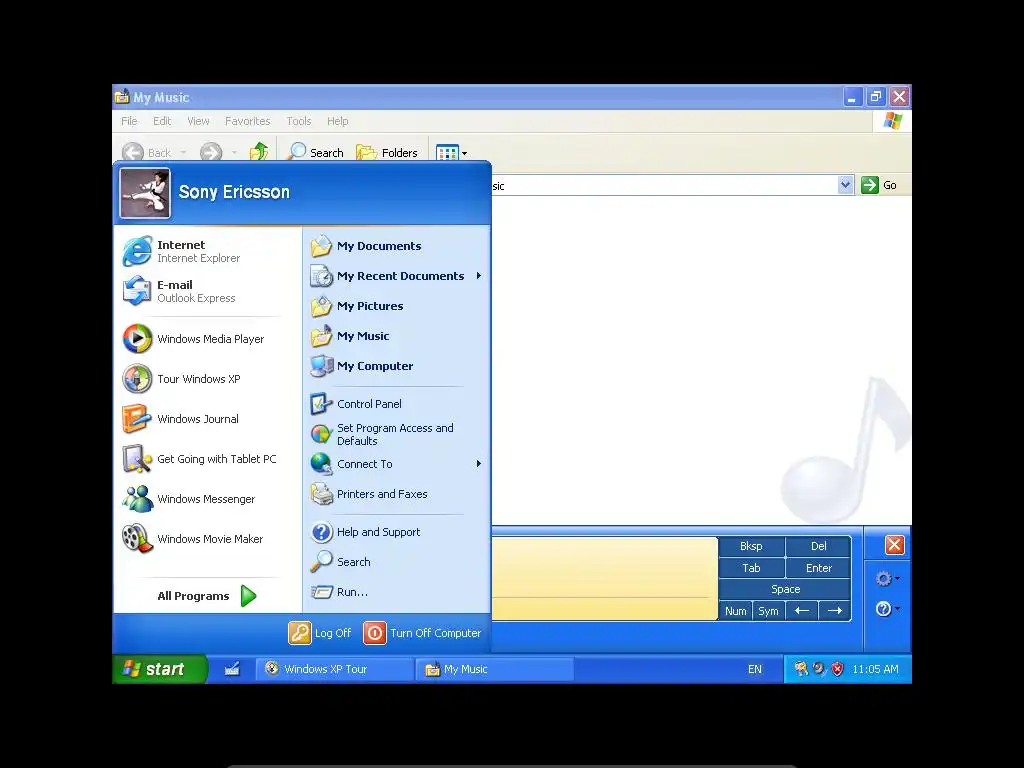Switch to Windows XP Tour taskbar button

[334, 669]
